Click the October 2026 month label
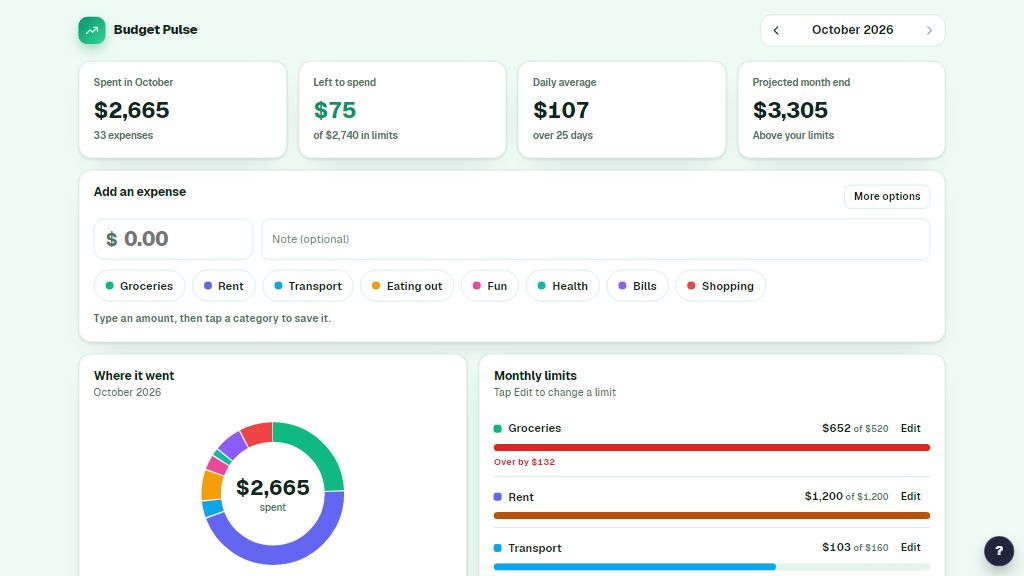 [x=852, y=30]
